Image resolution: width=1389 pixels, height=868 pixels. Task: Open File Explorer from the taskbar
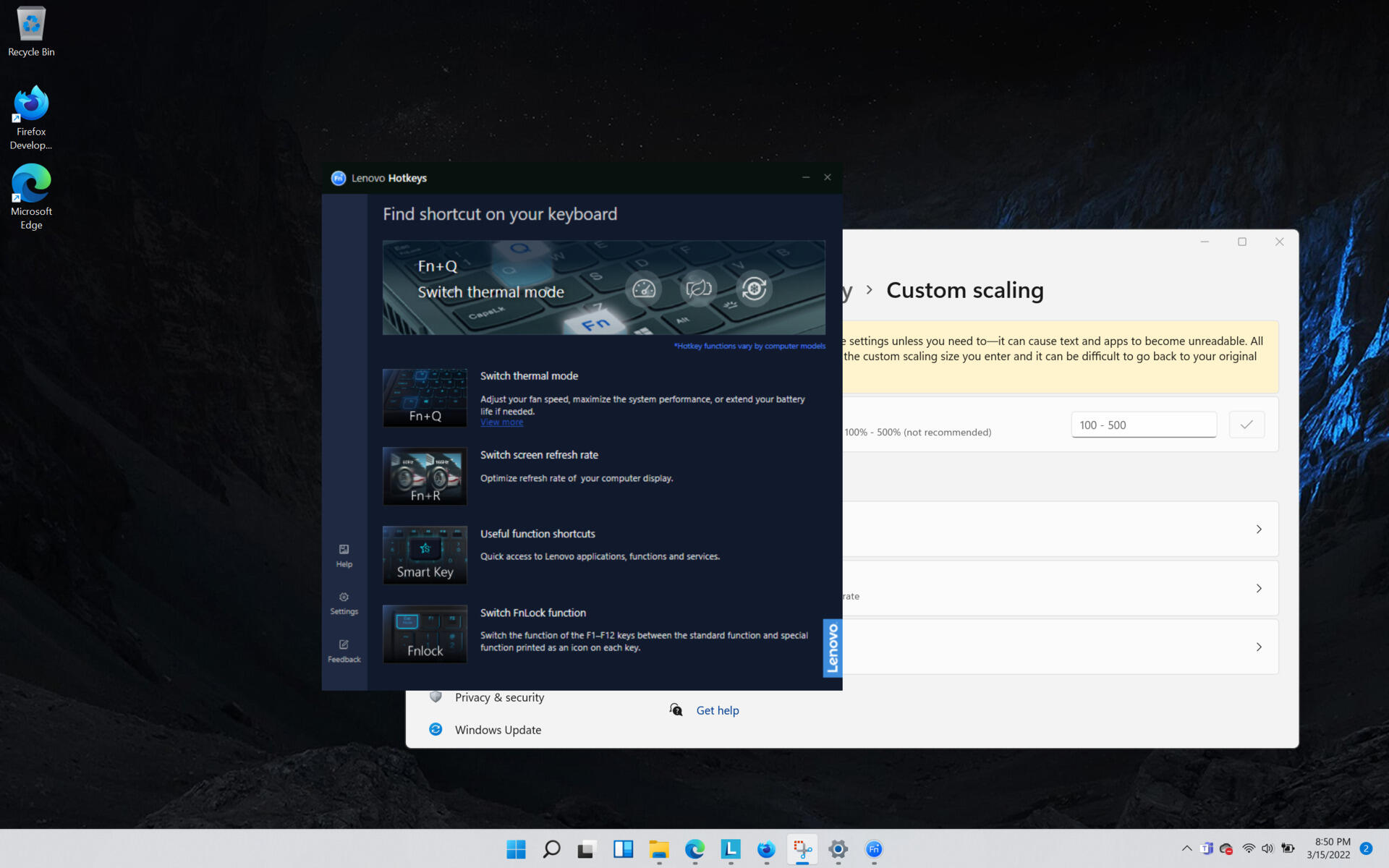[x=659, y=849]
